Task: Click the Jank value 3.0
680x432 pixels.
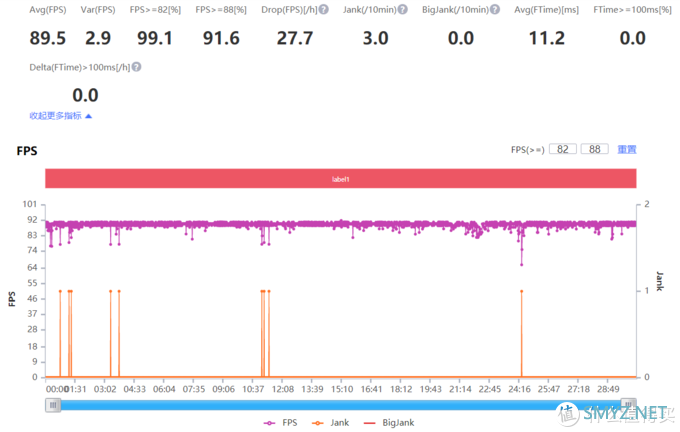Action: point(376,38)
